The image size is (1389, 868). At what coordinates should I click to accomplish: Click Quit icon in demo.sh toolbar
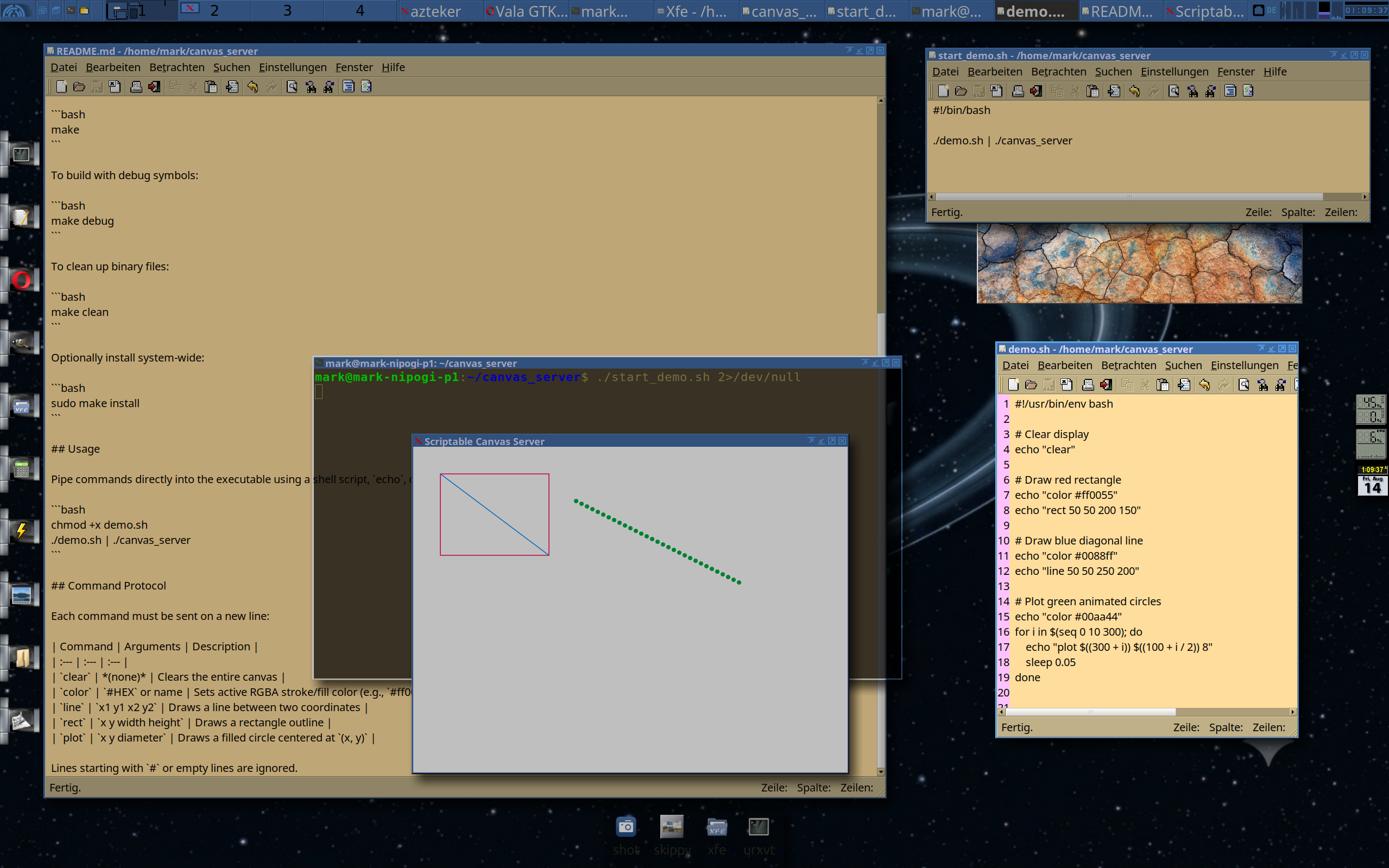pyautogui.click(x=1106, y=385)
